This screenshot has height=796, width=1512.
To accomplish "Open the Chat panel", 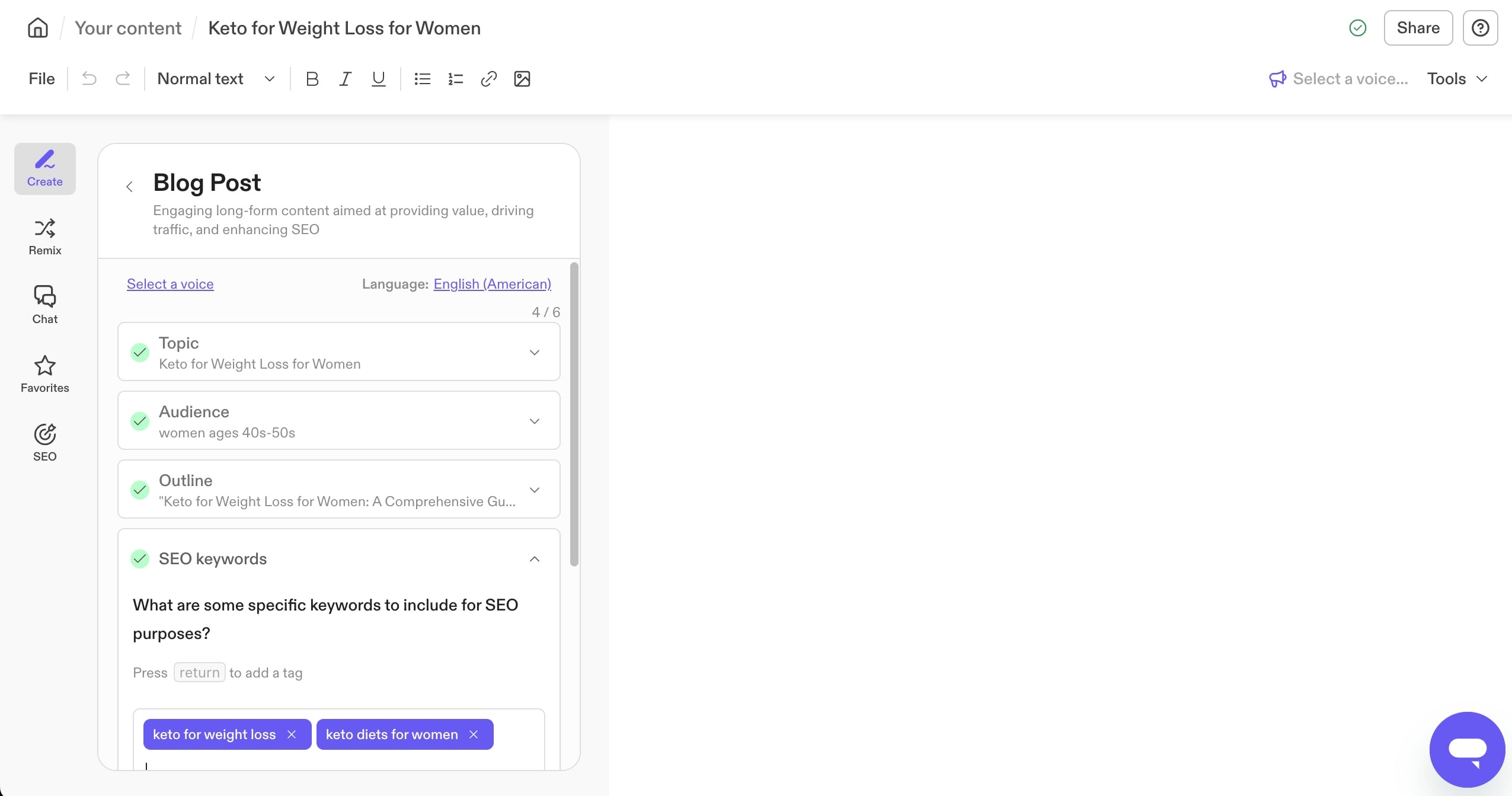I will click(x=44, y=304).
